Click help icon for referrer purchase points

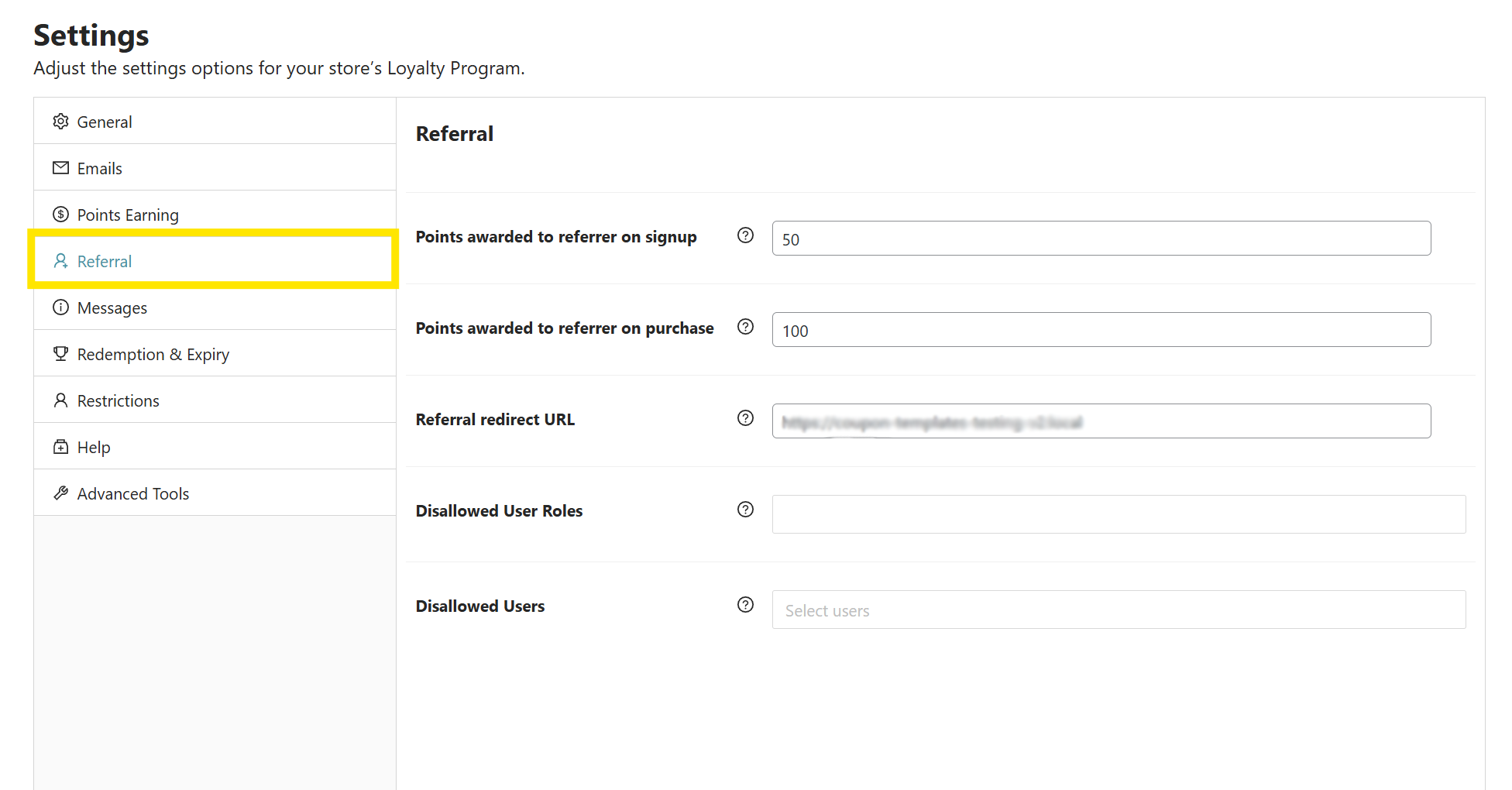pyautogui.click(x=745, y=327)
